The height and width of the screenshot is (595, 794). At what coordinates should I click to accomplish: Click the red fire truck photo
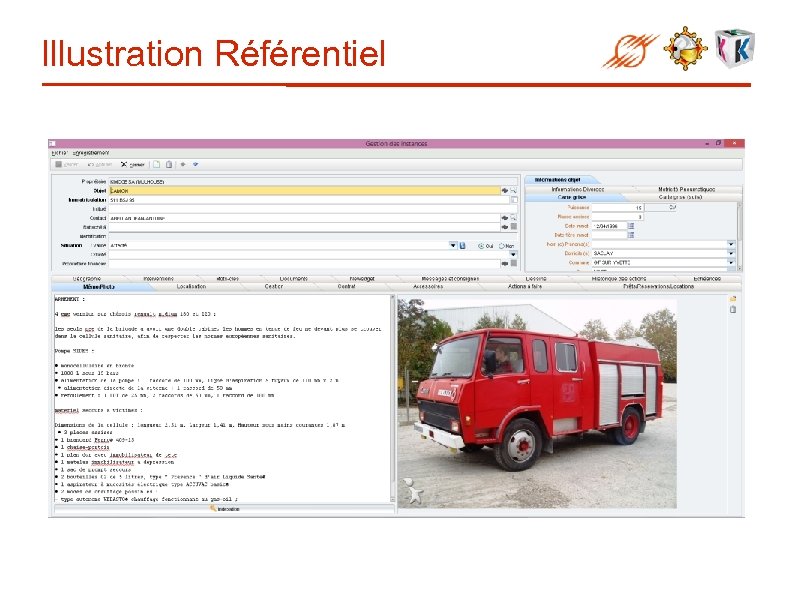[537, 403]
